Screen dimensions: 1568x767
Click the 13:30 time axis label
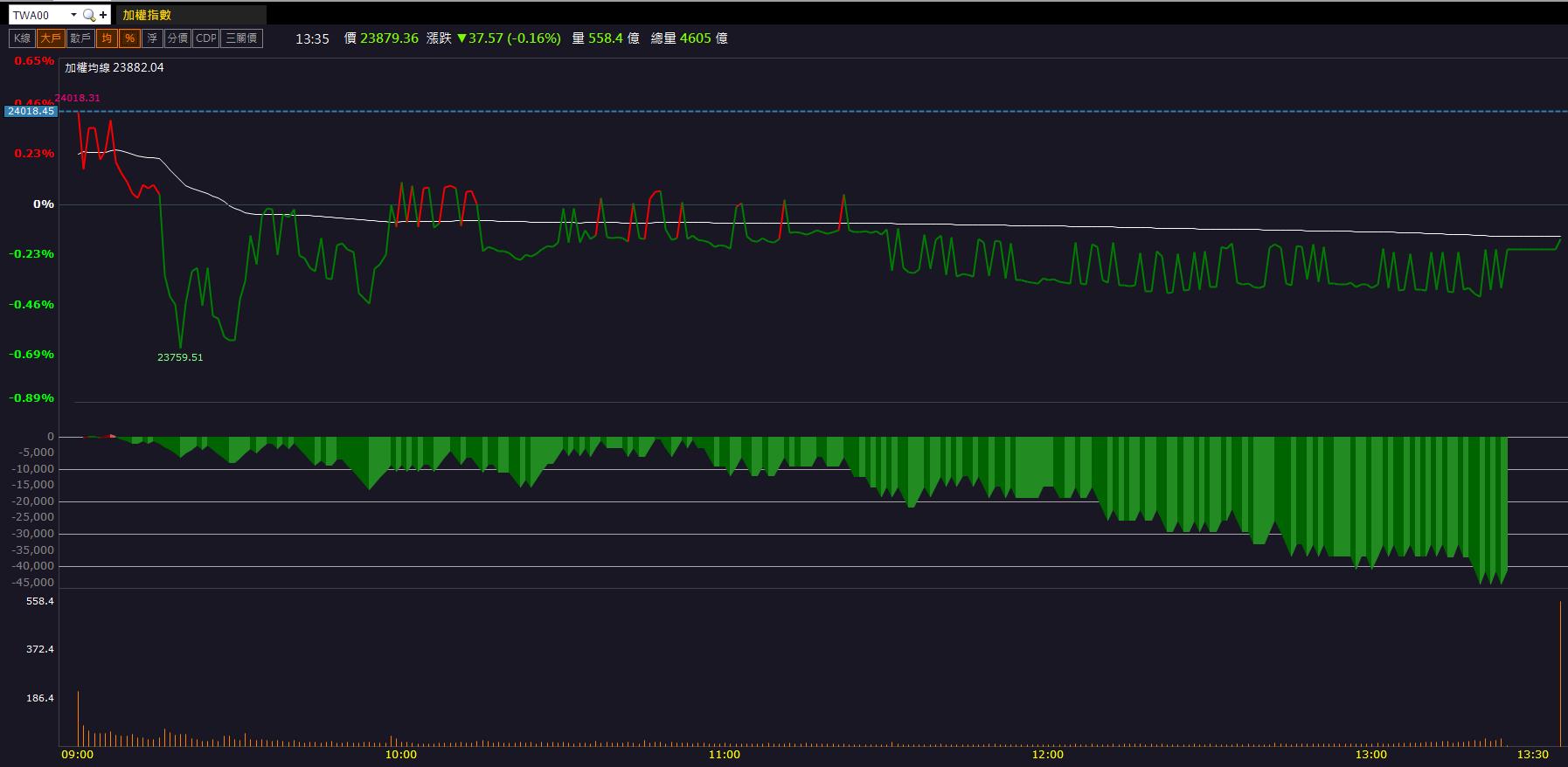(x=1533, y=754)
